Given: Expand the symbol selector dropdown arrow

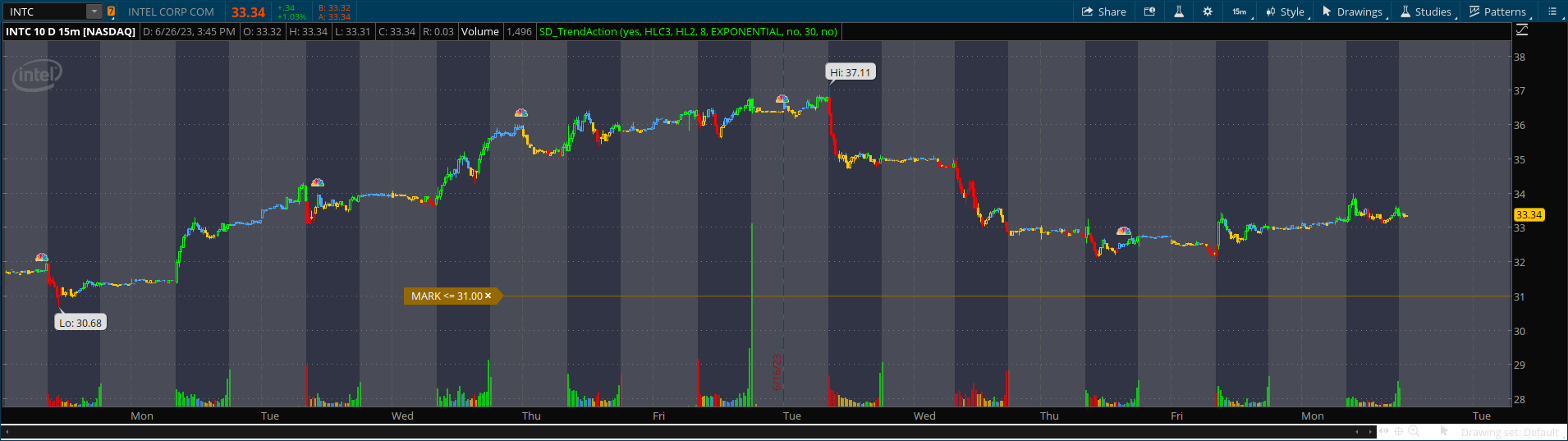Looking at the screenshot, I should 94,11.
